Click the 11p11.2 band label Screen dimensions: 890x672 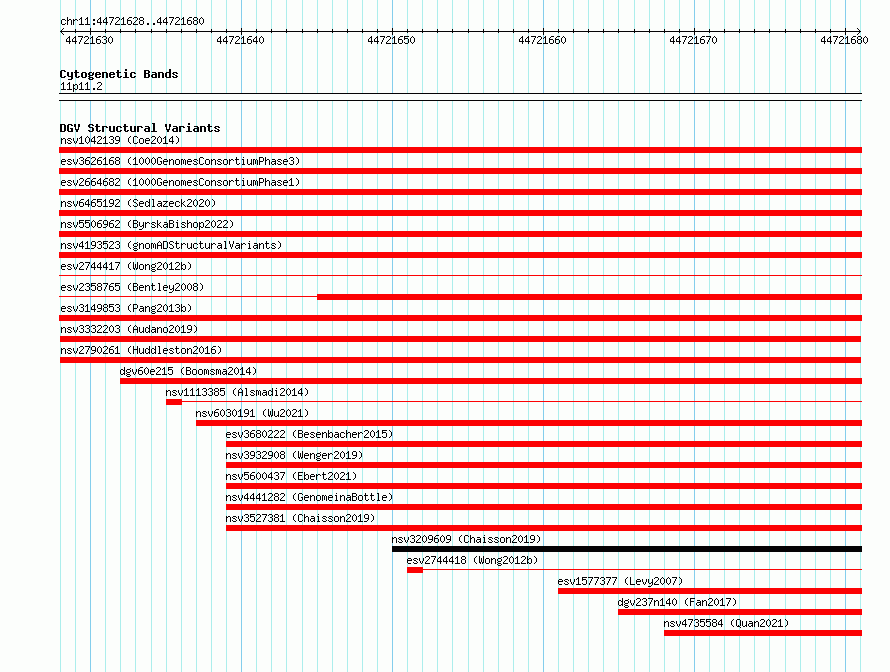pyautogui.click(x=81, y=86)
